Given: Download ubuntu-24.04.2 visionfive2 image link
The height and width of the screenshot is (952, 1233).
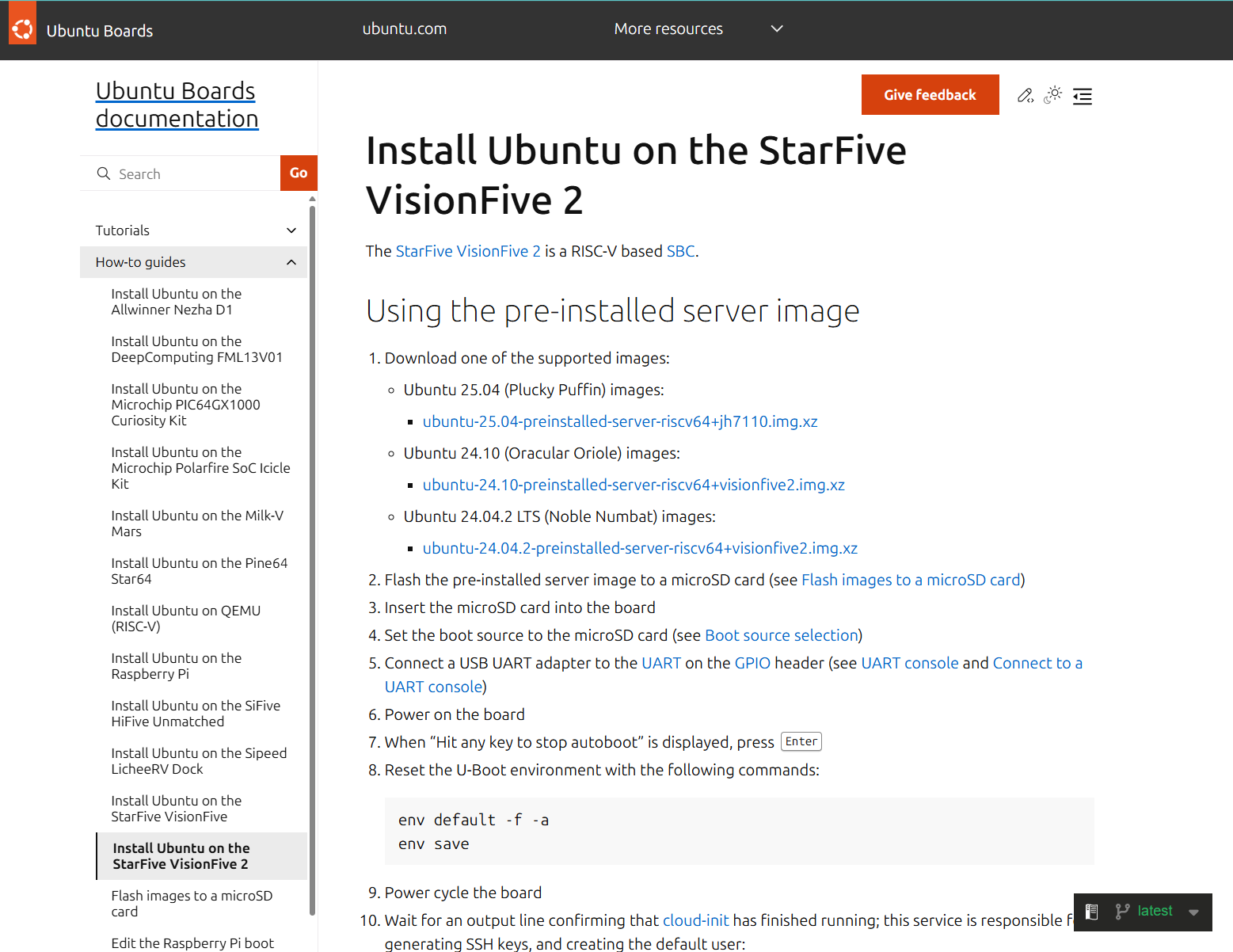Looking at the screenshot, I should pos(640,548).
